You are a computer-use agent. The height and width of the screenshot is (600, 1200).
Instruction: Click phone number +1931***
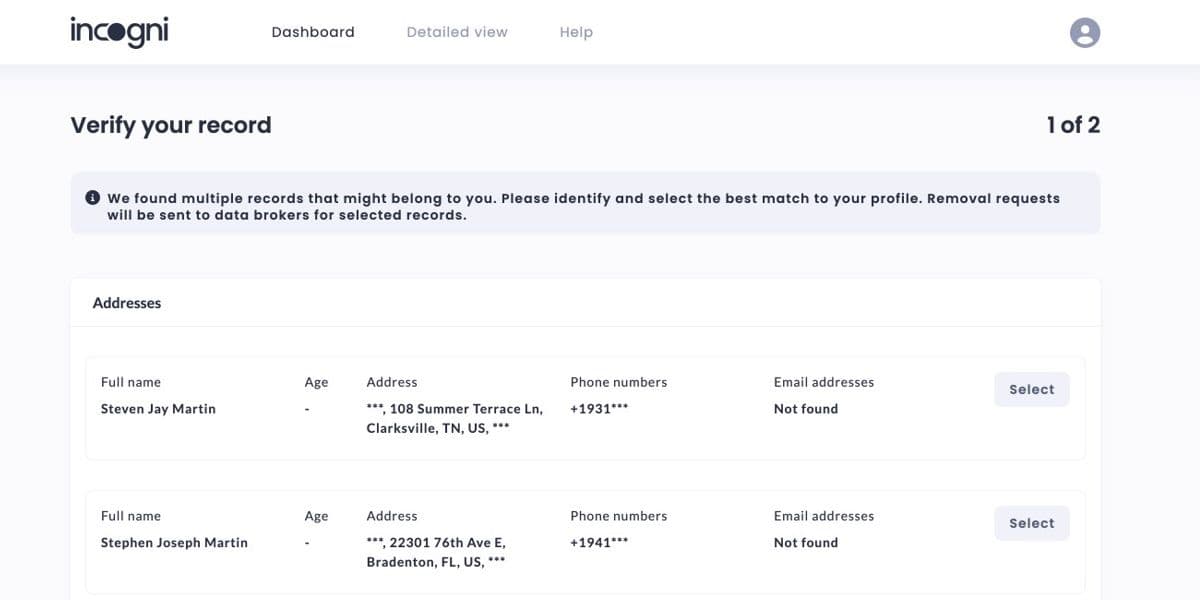point(599,409)
